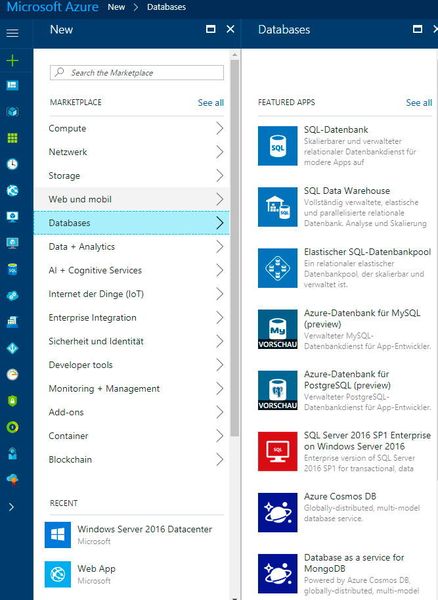Select Sicherheit und Identität category

(x=132, y=341)
